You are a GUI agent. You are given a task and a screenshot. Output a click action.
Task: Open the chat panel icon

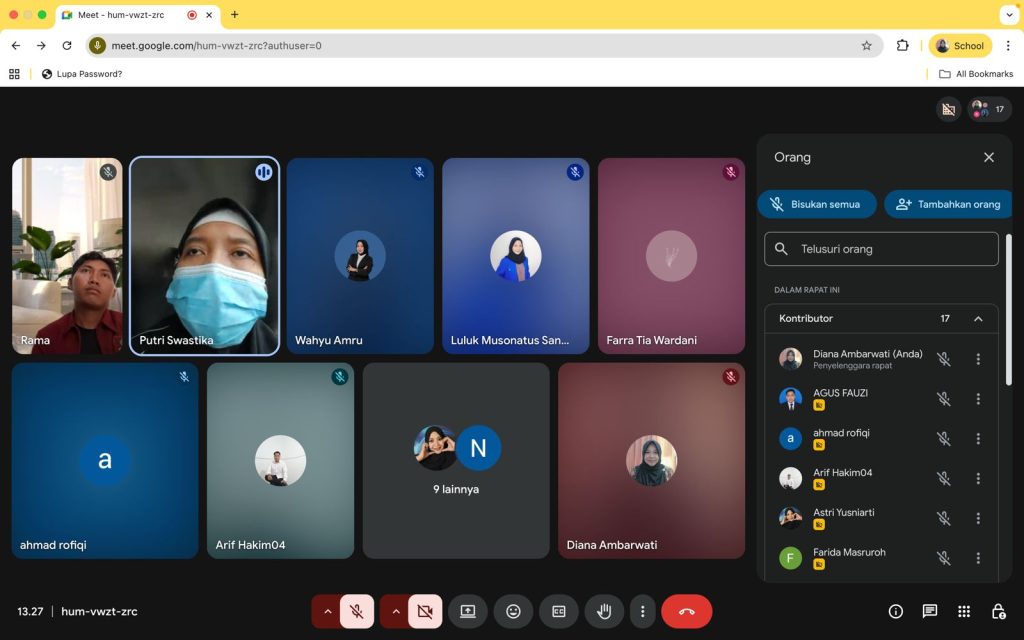[930, 611]
